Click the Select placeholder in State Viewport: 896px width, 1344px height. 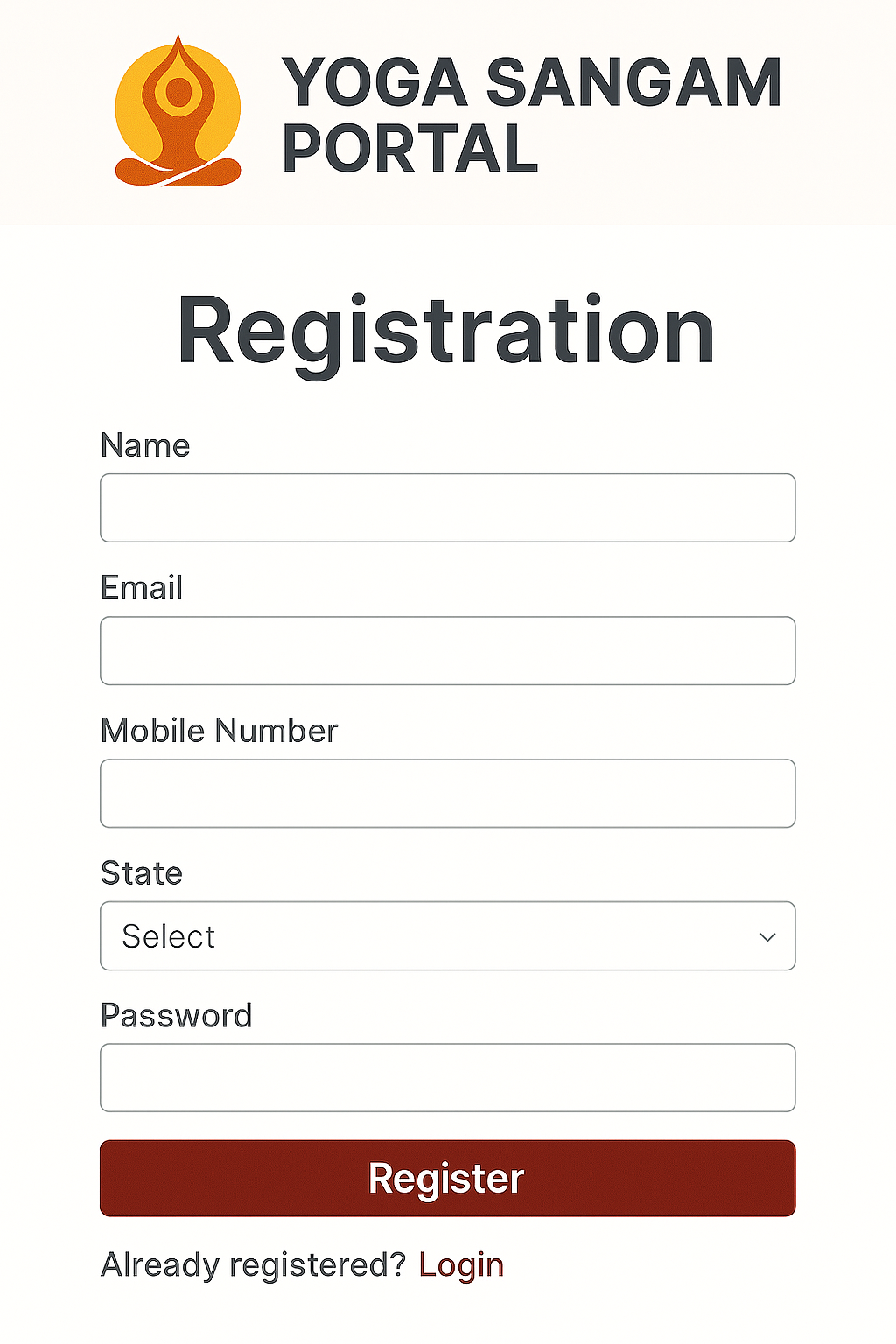click(x=169, y=937)
